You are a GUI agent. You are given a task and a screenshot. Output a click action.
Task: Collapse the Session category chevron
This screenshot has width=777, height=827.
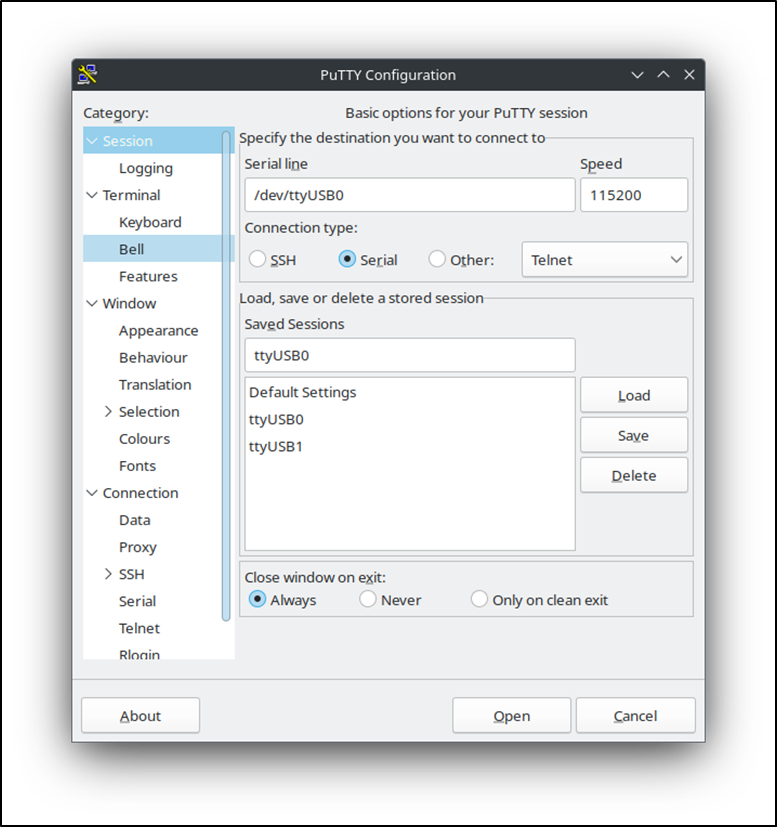click(92, 141)
